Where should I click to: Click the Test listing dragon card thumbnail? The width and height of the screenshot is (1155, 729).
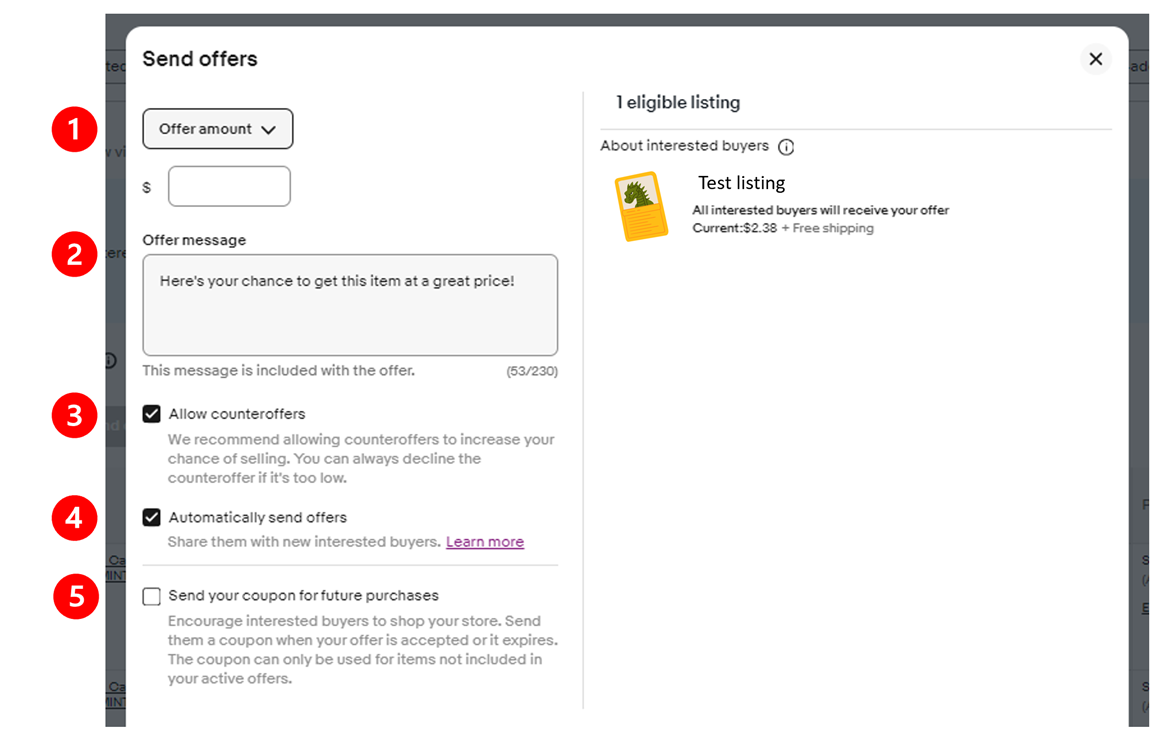click(x=642, y=206)
